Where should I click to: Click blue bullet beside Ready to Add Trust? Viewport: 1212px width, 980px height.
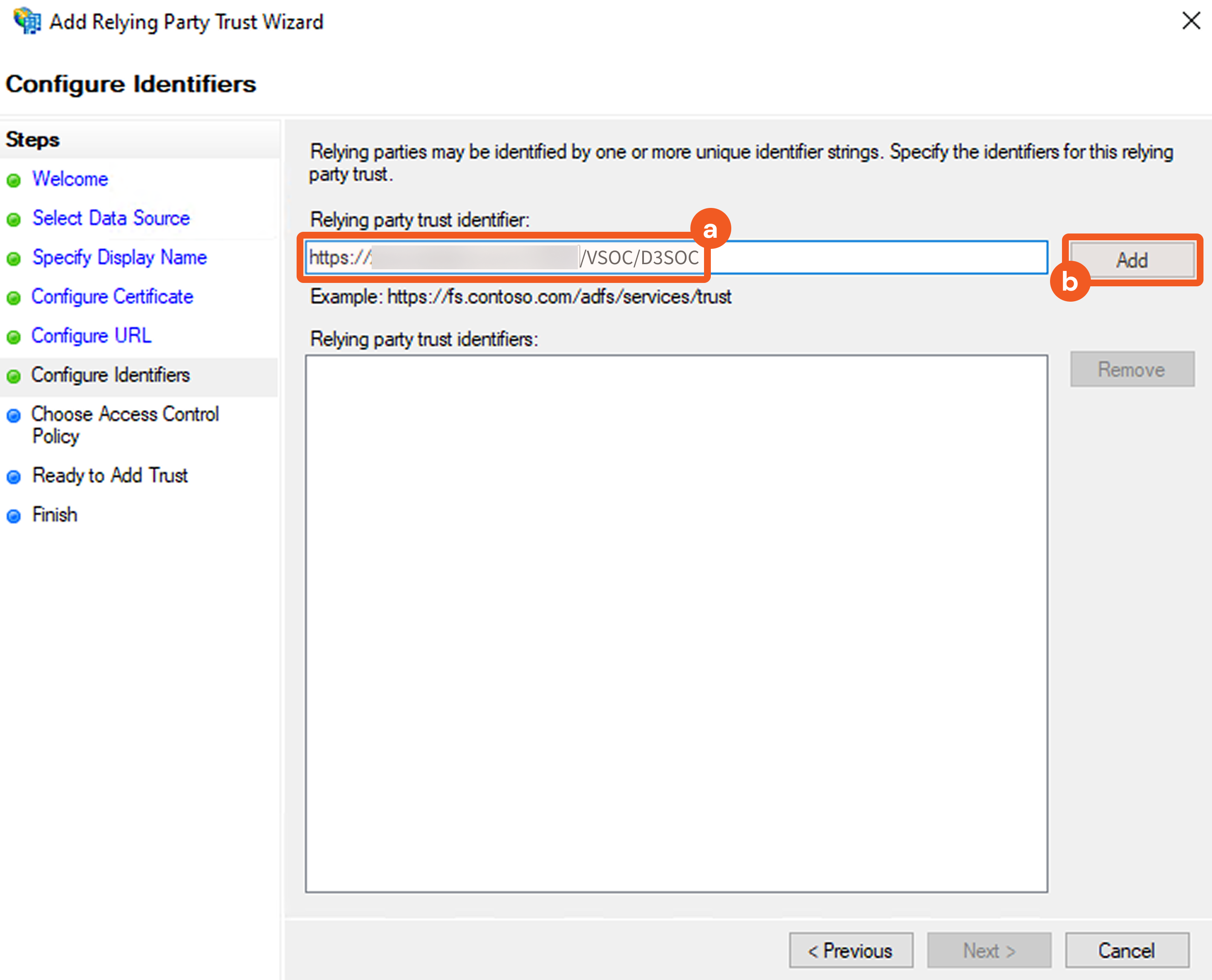point(14,477)
